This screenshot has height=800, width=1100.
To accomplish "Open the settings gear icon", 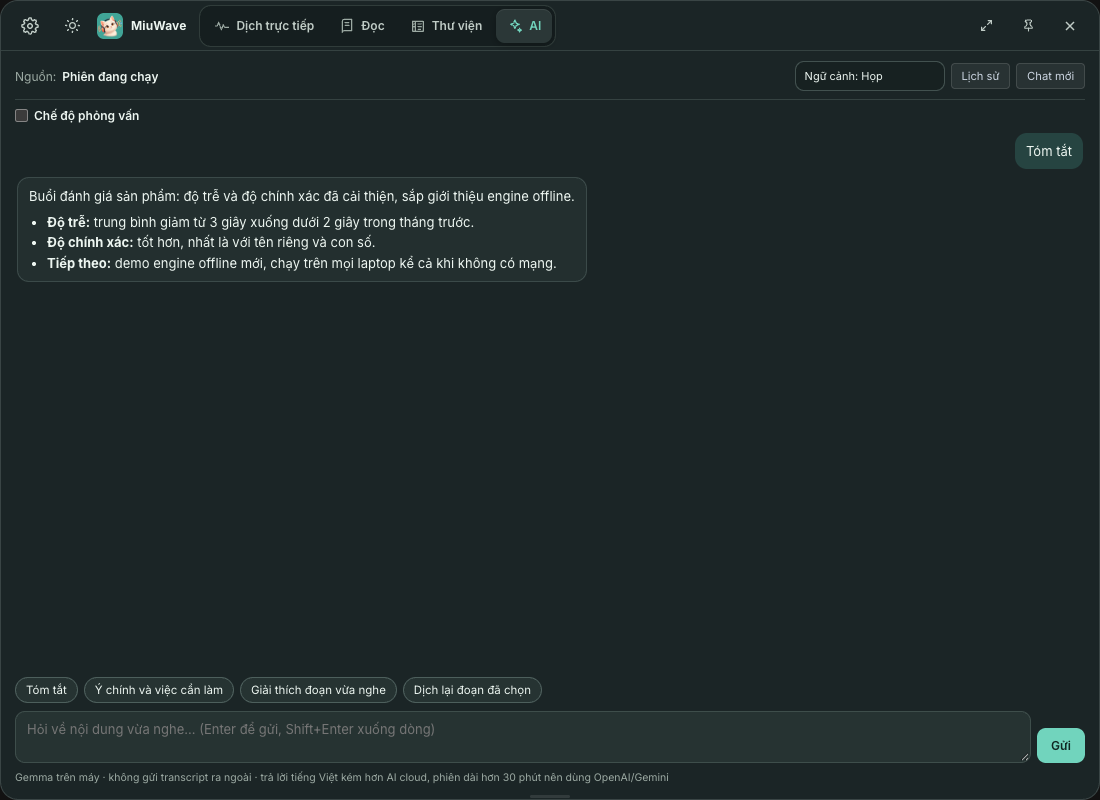I will point(29,26).
